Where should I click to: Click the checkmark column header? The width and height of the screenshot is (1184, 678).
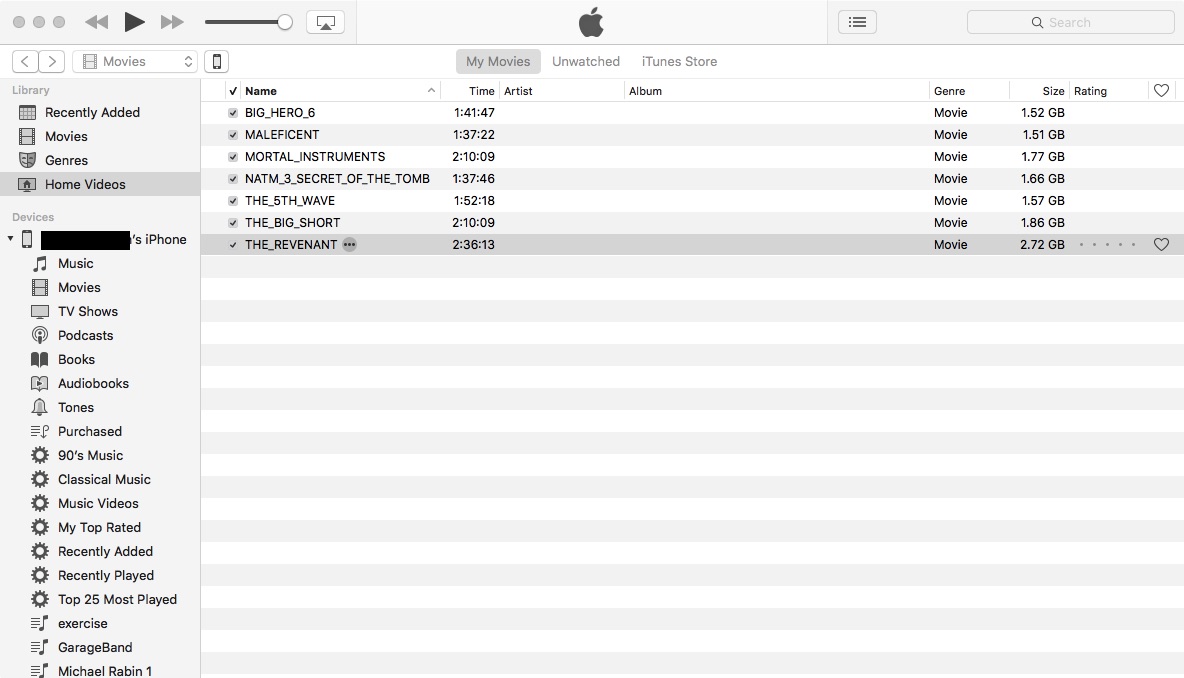click(x=233, y=91)
